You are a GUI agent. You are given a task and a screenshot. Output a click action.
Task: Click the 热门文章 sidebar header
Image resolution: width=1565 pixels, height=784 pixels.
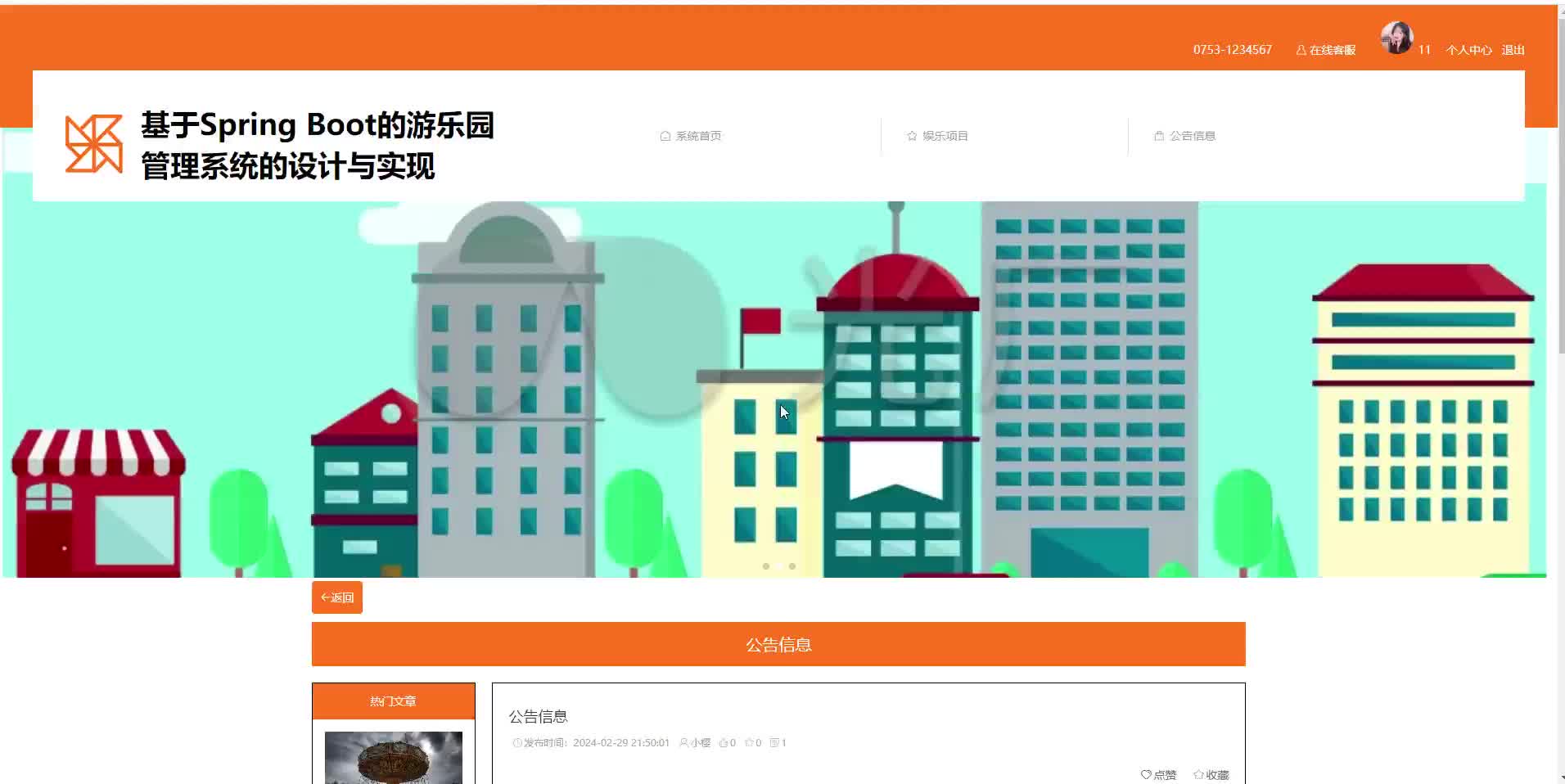394,701
